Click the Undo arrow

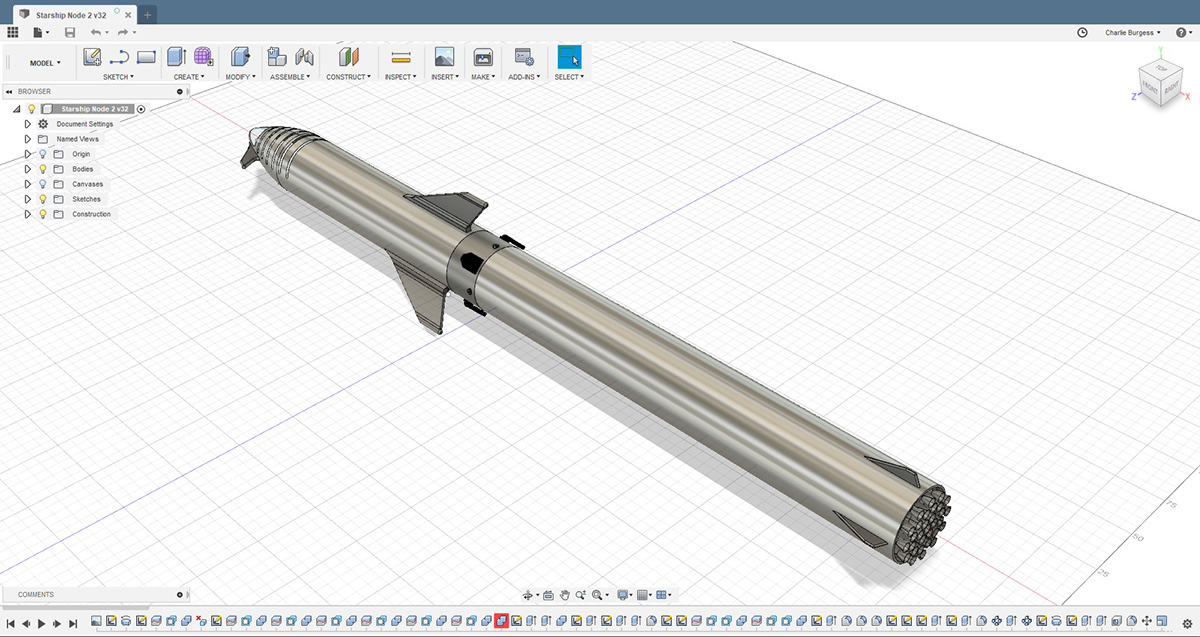96,33
